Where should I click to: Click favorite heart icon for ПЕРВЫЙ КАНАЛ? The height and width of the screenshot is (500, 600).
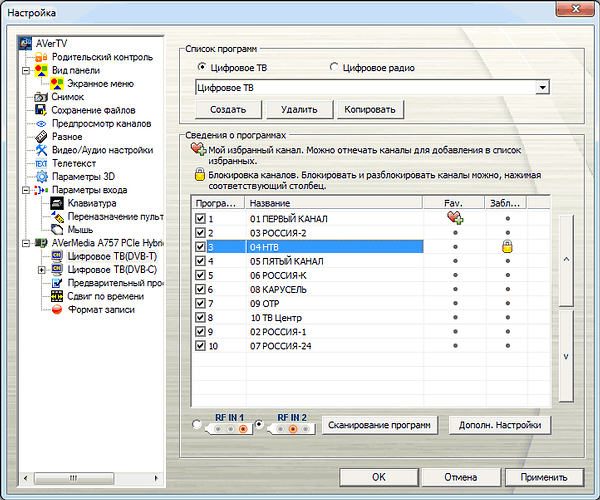(455, 218)
